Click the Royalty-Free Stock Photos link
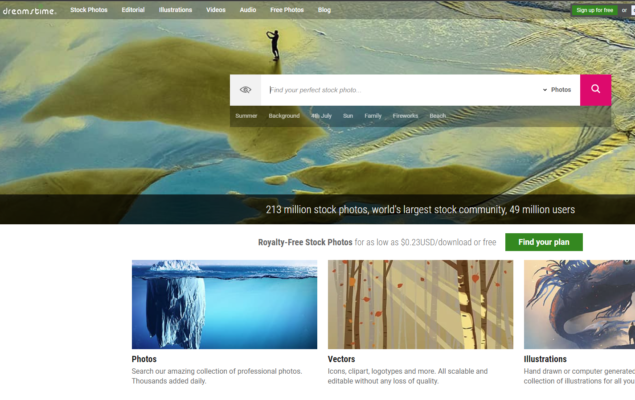Screen dimensions: 635x400 point(305,242)
